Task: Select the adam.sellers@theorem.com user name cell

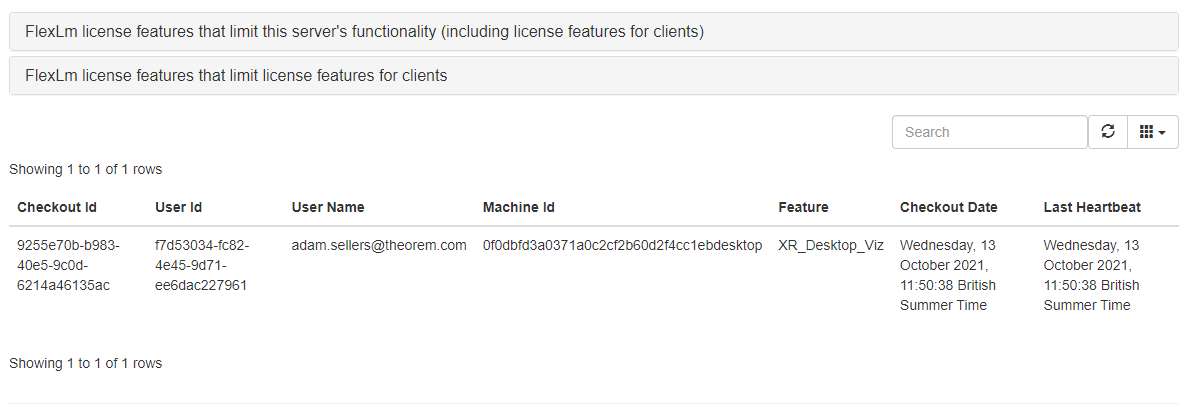Action: (379, 245)
